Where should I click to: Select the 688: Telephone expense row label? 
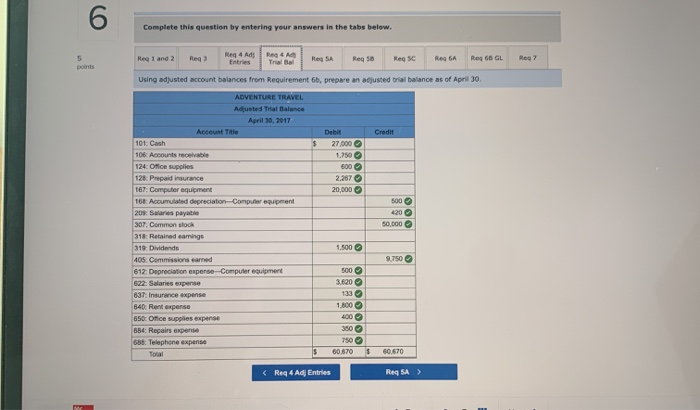170,342
